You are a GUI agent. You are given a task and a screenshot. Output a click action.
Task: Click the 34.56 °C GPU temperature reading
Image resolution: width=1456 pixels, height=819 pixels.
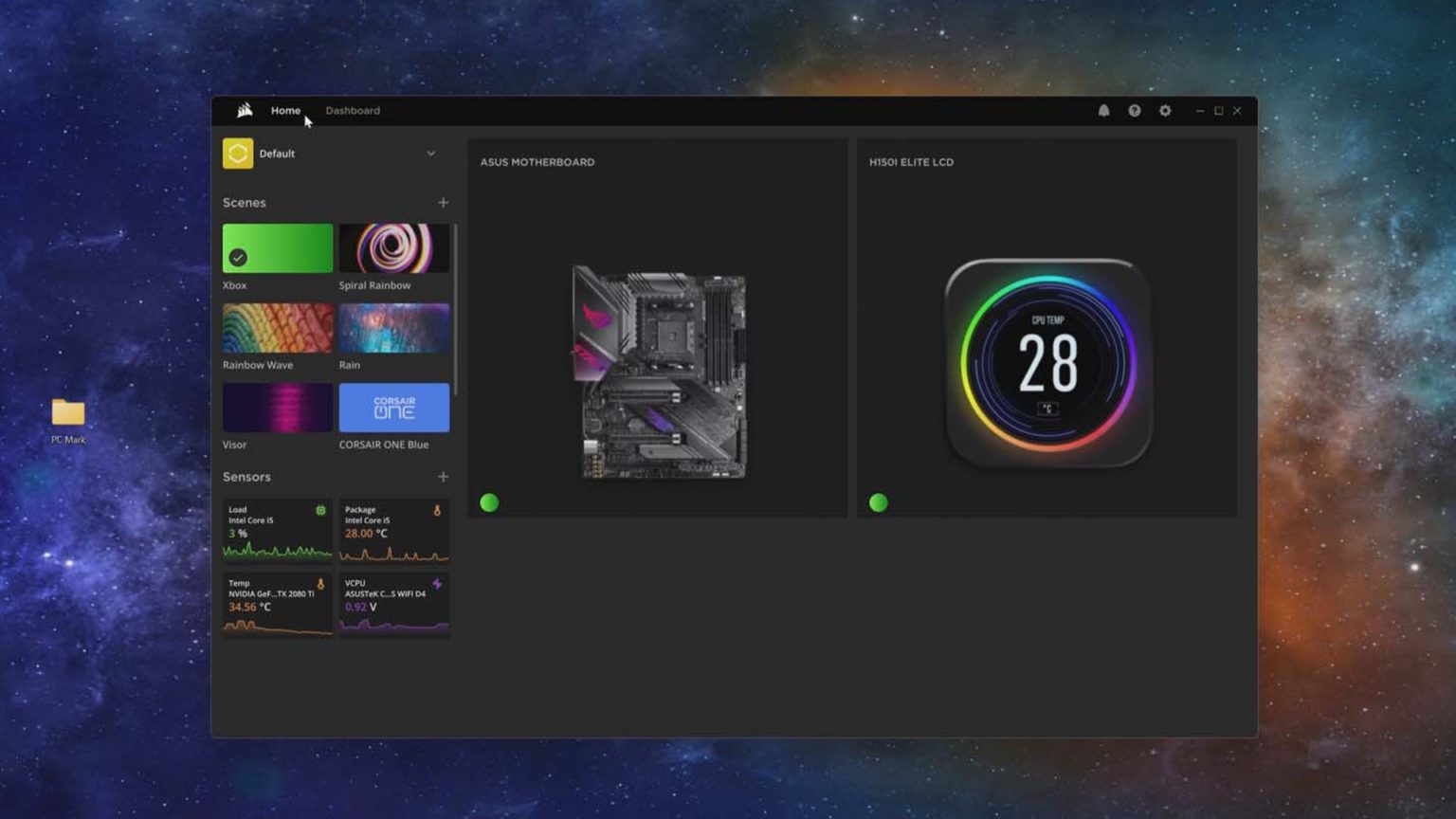click(x=250, y=608)
